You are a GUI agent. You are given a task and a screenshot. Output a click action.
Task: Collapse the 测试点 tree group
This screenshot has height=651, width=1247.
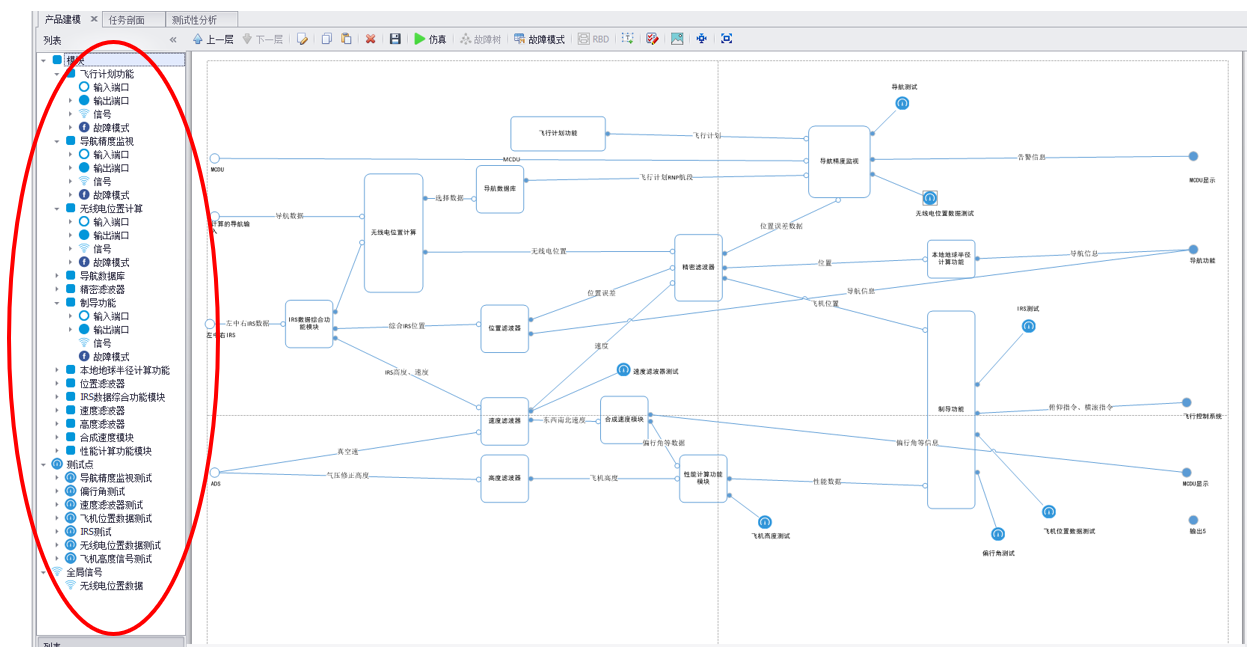pyautogui.click(x=43, y=464)
